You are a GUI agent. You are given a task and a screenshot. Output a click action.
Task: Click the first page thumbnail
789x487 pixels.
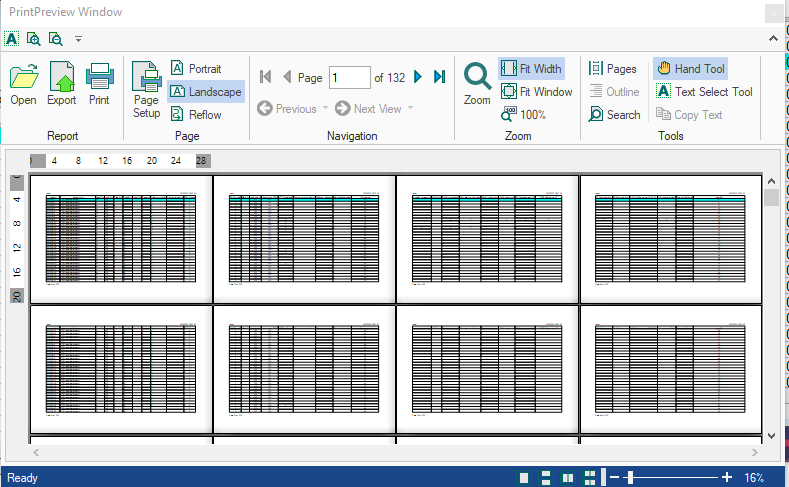(x=121, y=239)
